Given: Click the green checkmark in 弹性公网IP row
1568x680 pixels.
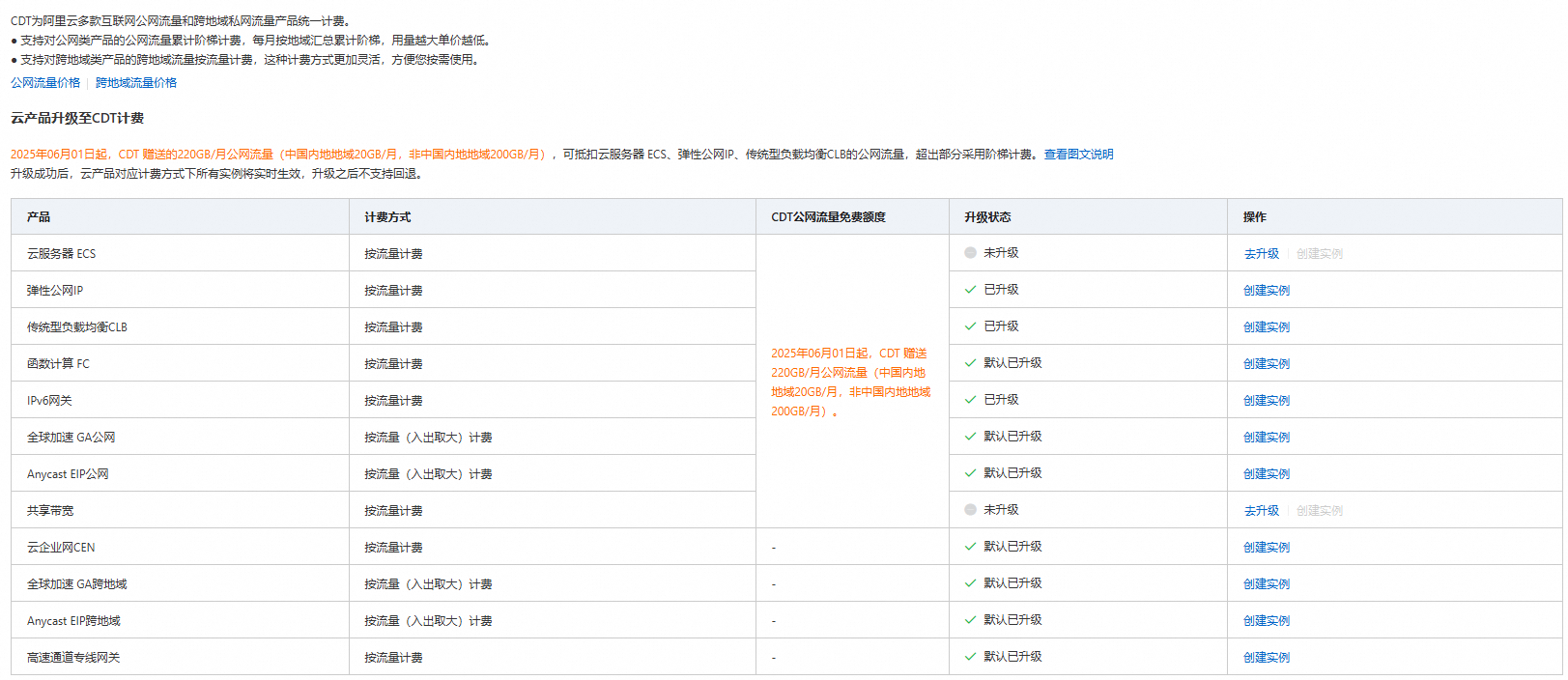Looking at the screenshot, I should [970, 290].
